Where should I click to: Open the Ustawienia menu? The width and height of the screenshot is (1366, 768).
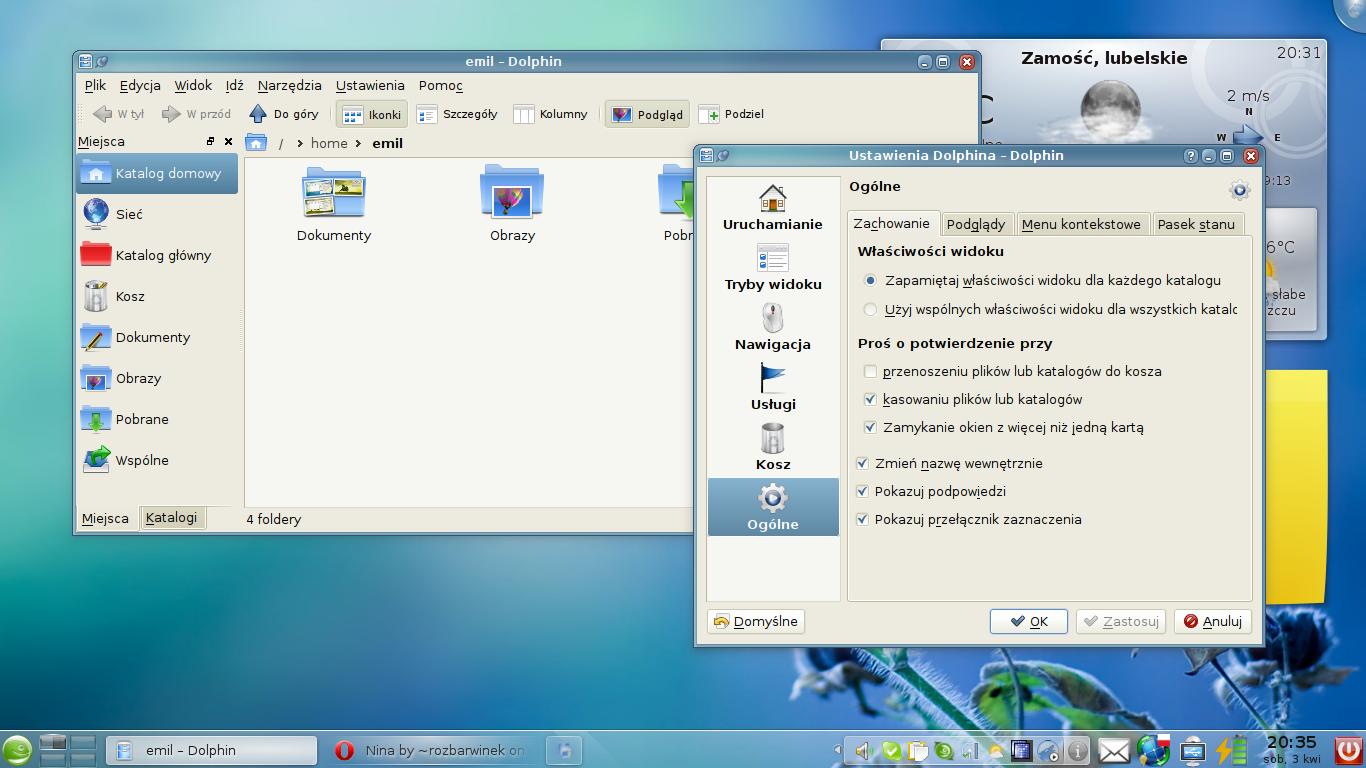[x=370, y=86]
